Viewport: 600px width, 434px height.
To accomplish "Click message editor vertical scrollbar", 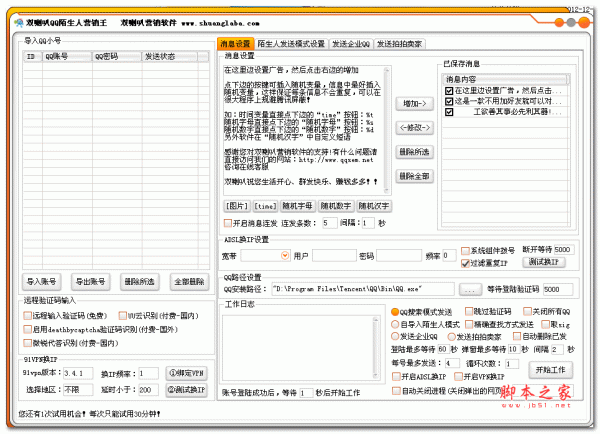I will [x=386, y=130].
